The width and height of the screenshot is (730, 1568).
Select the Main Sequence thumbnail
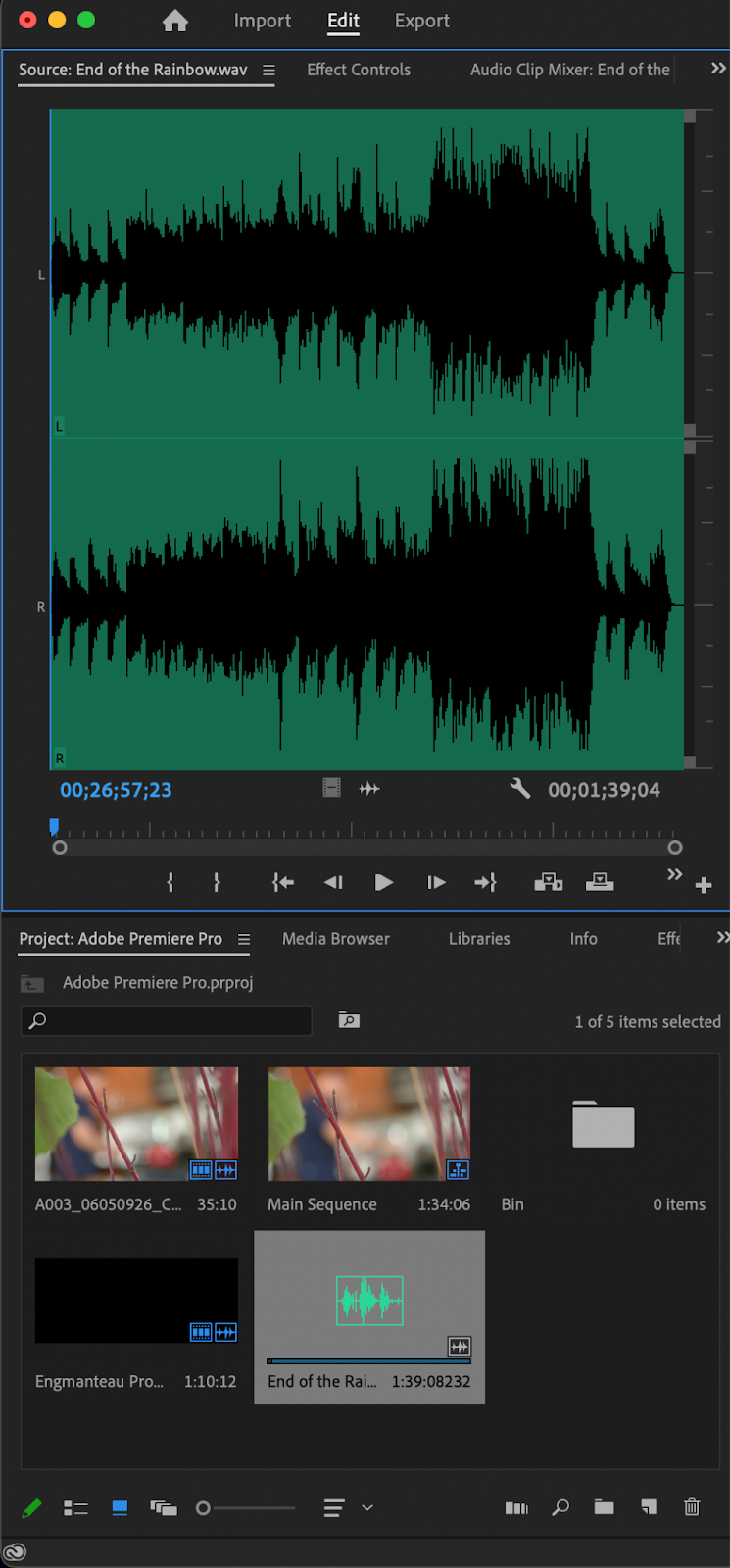tap(369, 1124)
